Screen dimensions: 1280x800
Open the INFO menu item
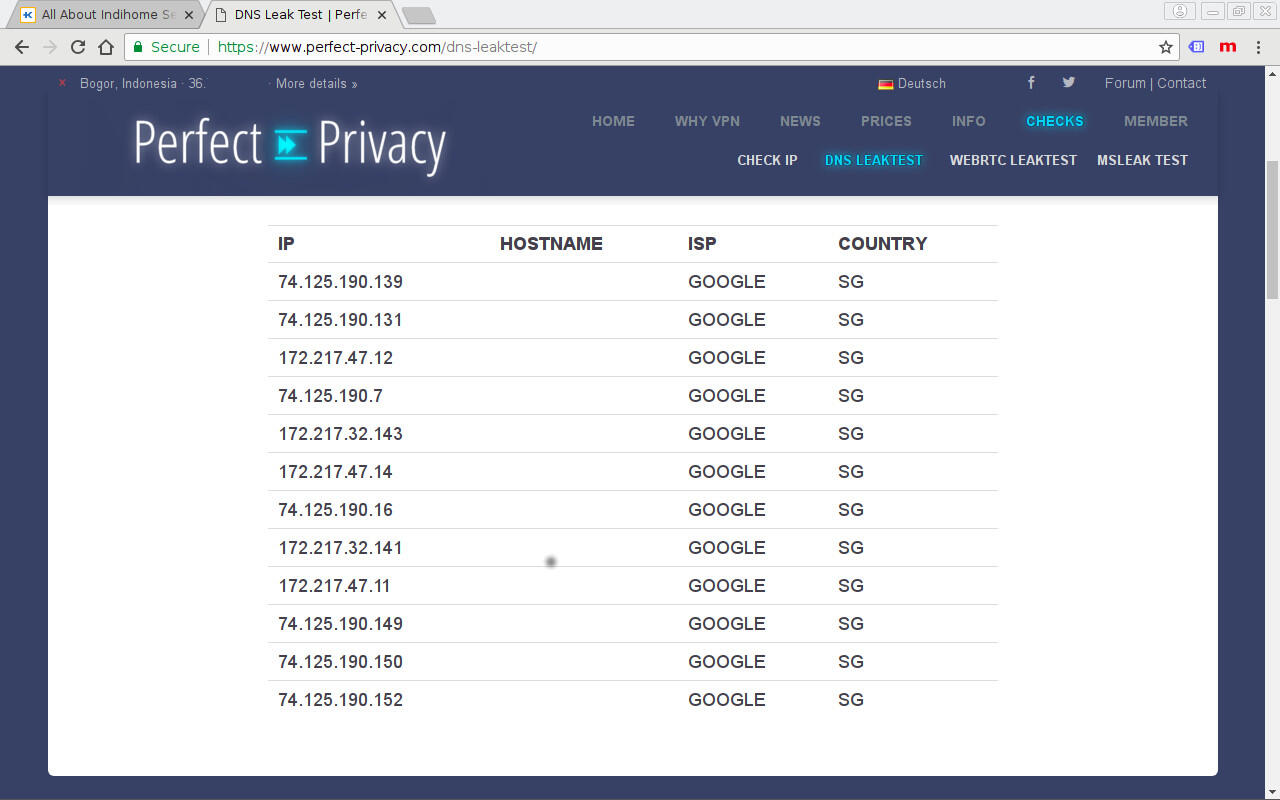(968, 121)
